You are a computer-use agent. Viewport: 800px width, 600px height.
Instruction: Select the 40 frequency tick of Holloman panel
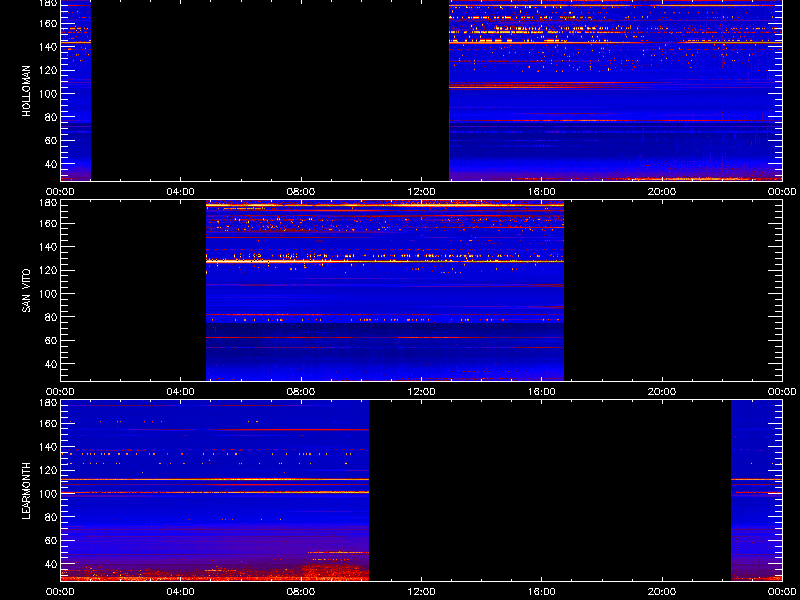click(52, 164)
